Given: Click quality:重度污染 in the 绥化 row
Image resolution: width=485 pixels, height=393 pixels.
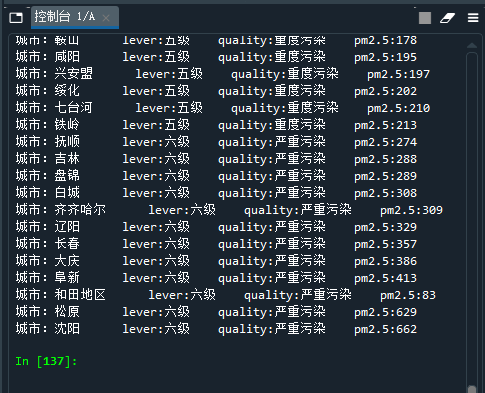Looking at the screenshot, I should [x=272, y=91].
